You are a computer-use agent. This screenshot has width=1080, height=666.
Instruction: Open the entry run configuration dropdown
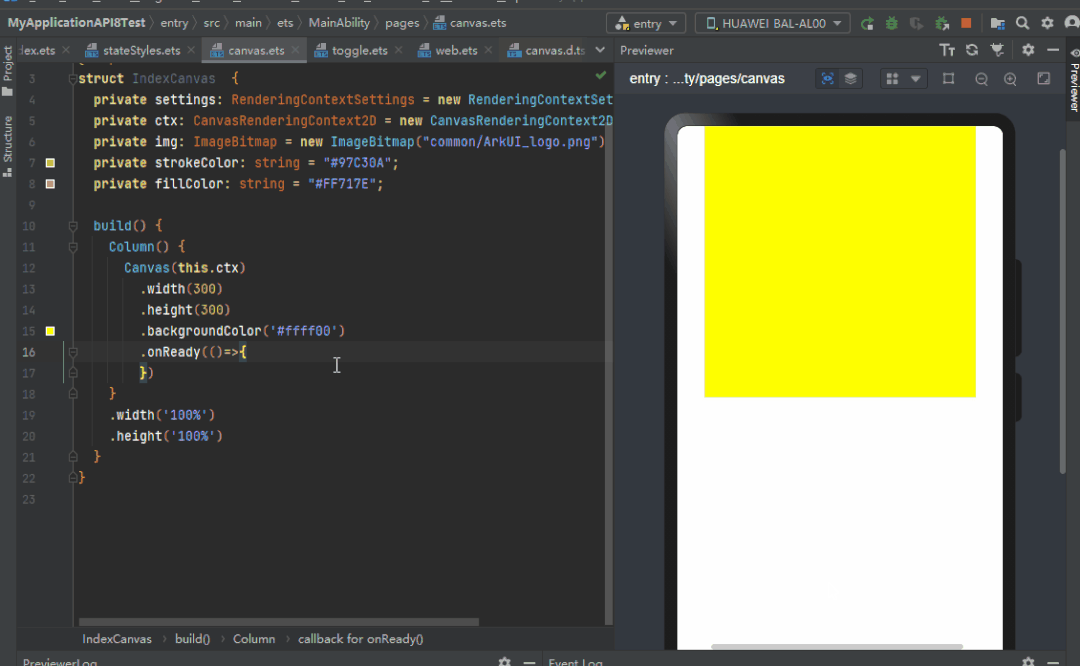646,23
